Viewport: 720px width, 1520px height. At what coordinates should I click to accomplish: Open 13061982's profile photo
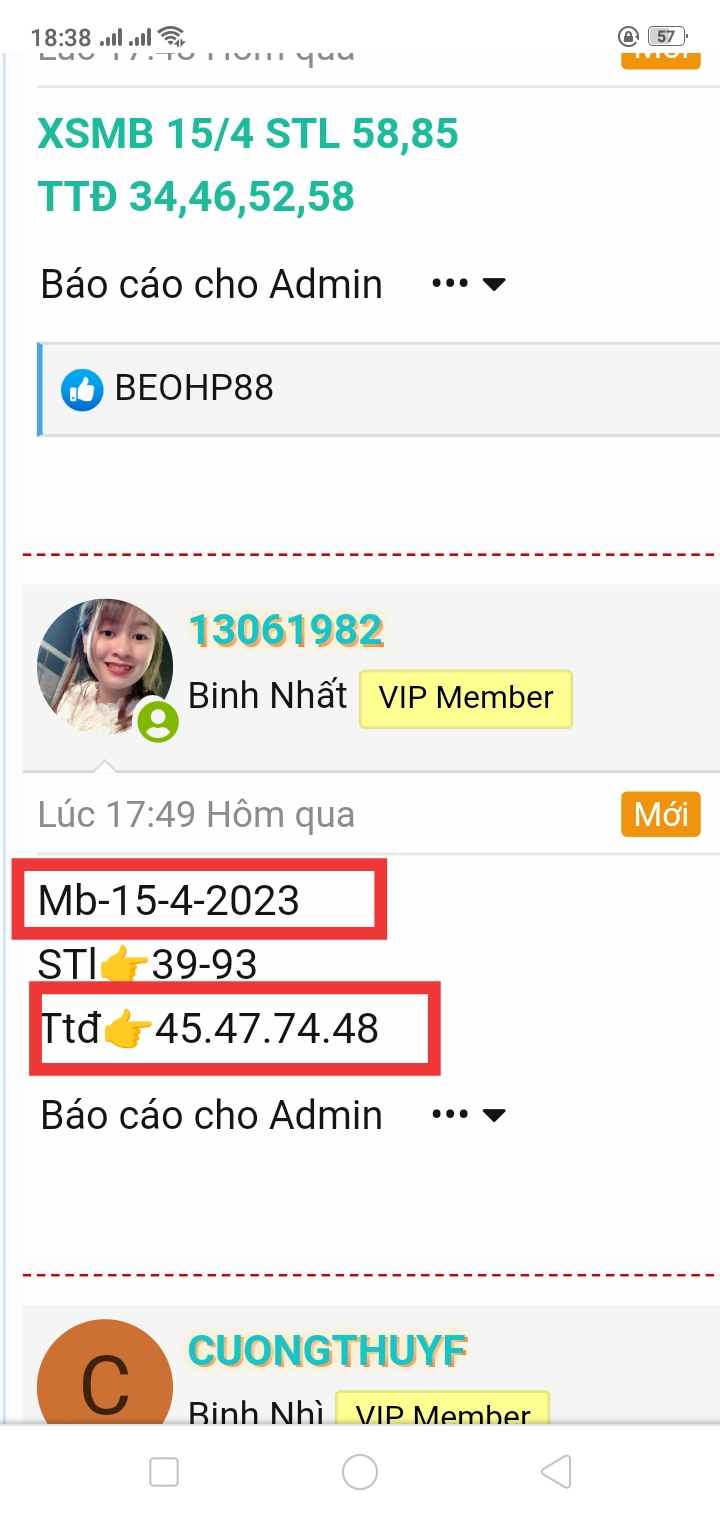click(x=104, y=667)
